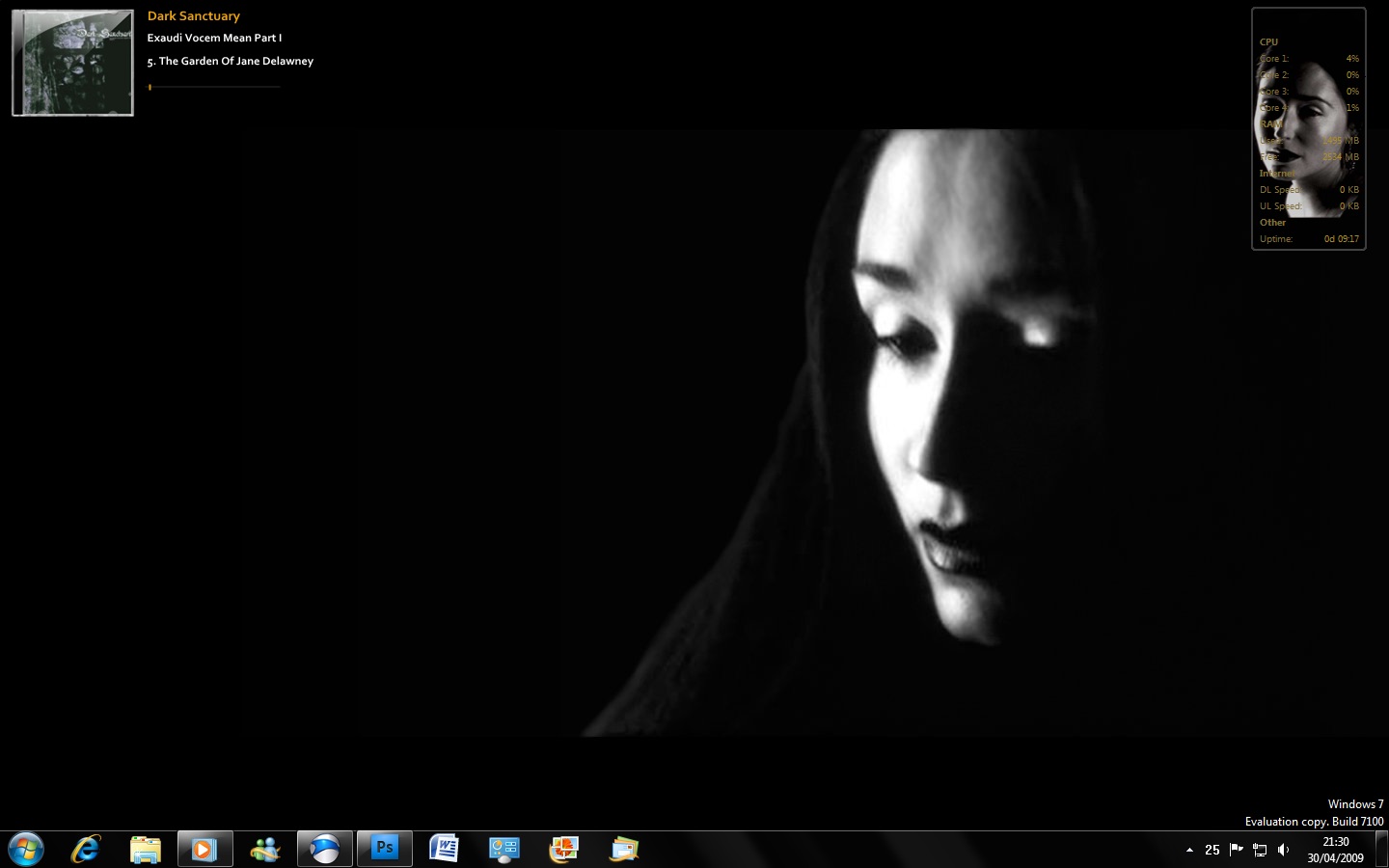
Task: Open Windows Live Messenger from taskbar
Action: coord(264,849)
